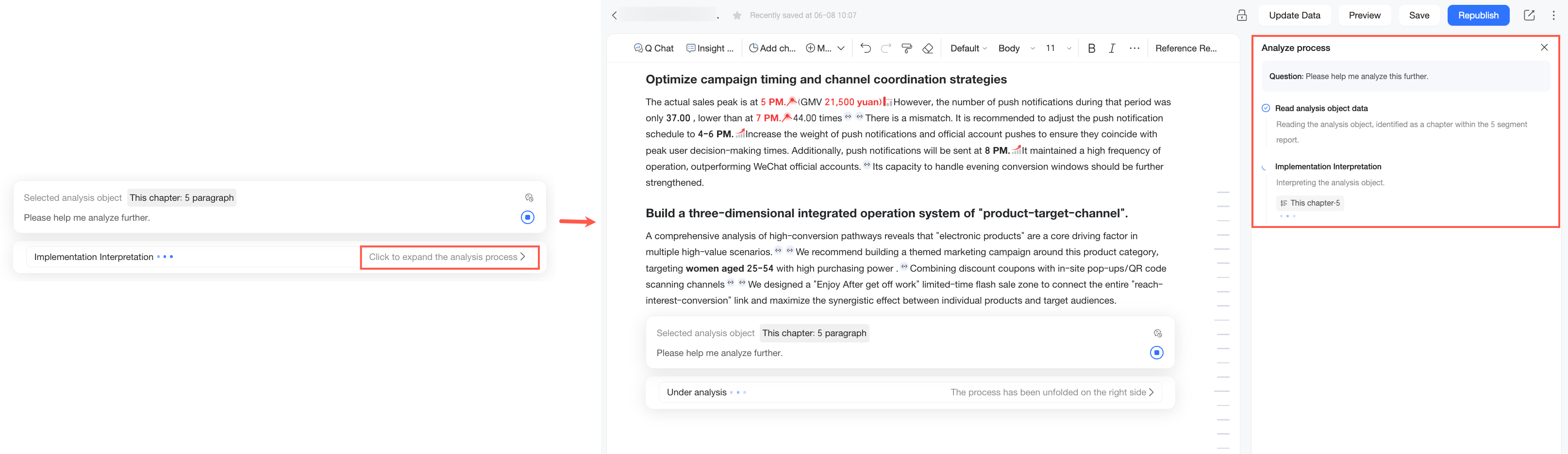The width and height of the screenshot is (1568, 454).
Task: Click the settings icon in editor prompt card
Action: tap(1158, 334)
